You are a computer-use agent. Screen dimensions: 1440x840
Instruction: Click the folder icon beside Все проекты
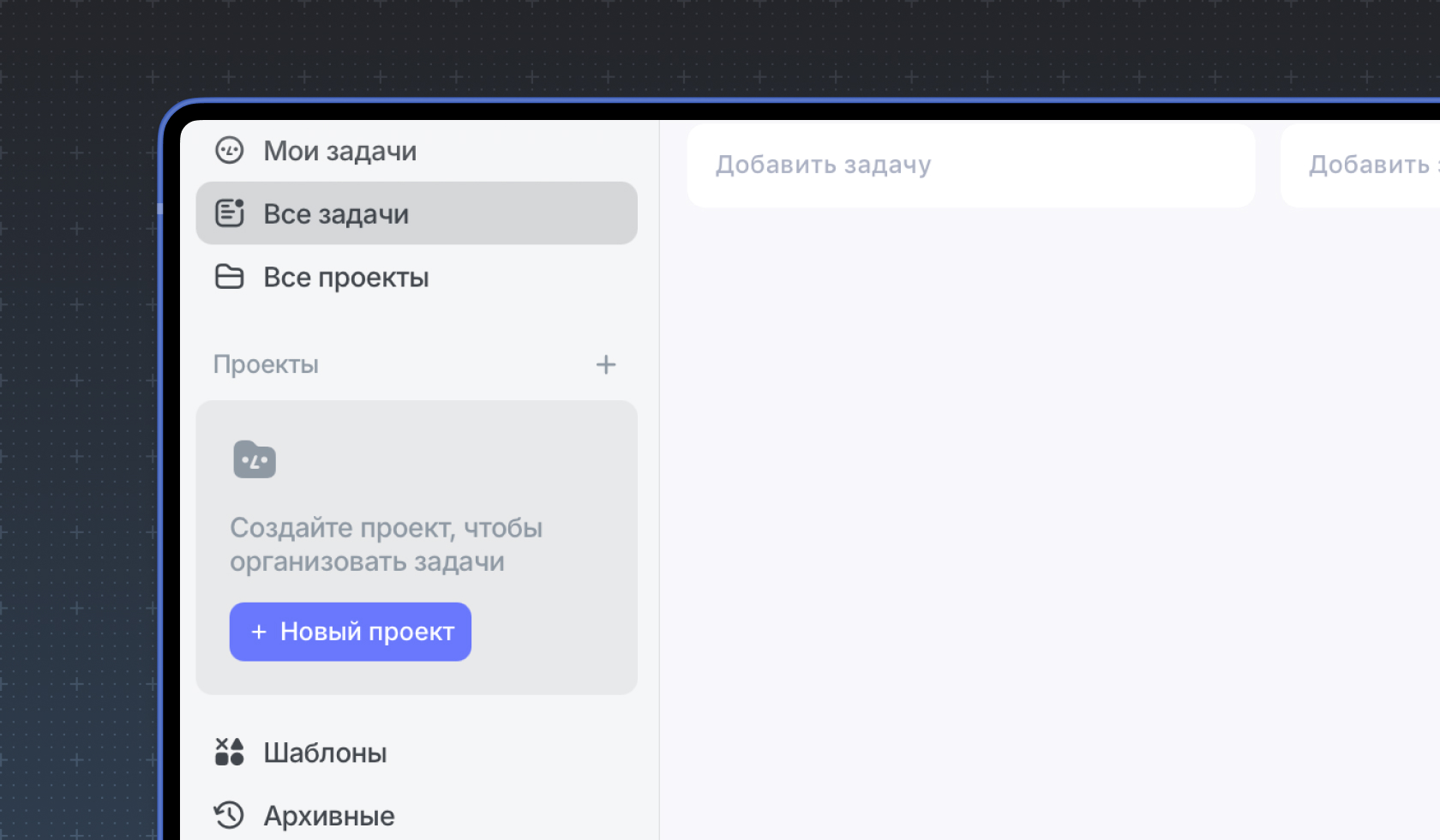[x=229, y=277]
